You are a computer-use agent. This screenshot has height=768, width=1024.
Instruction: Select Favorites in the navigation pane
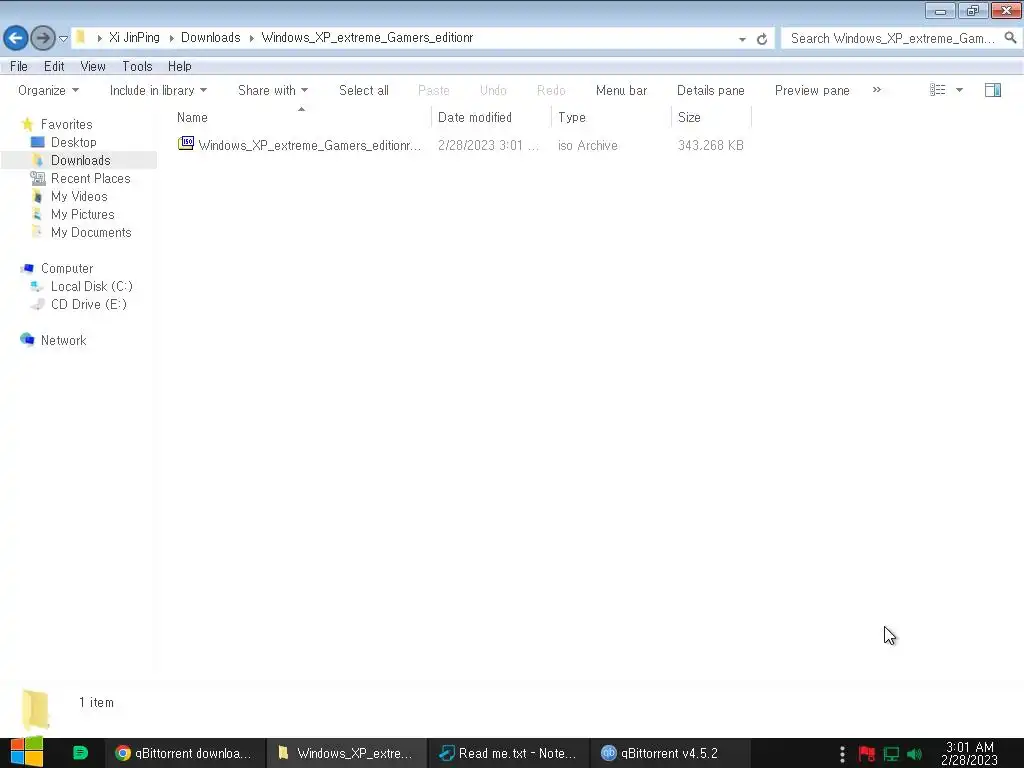click(67, 124)
